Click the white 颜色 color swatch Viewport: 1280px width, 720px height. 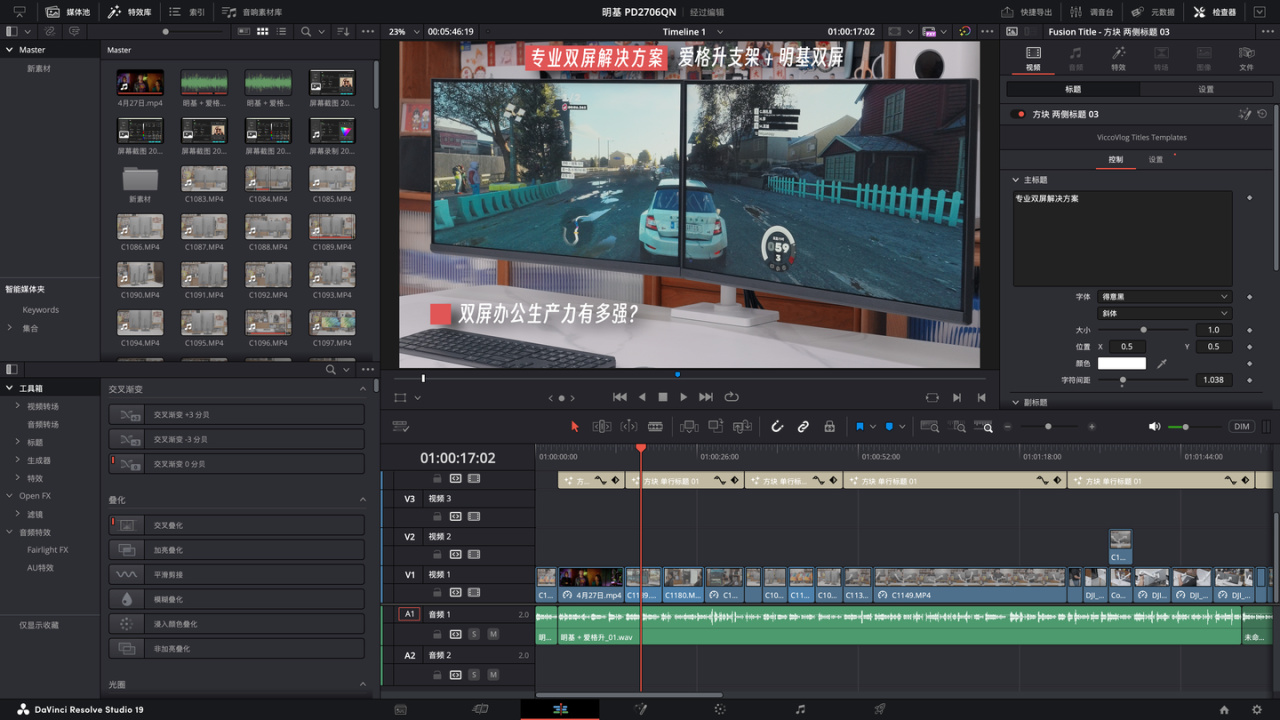1122,364
